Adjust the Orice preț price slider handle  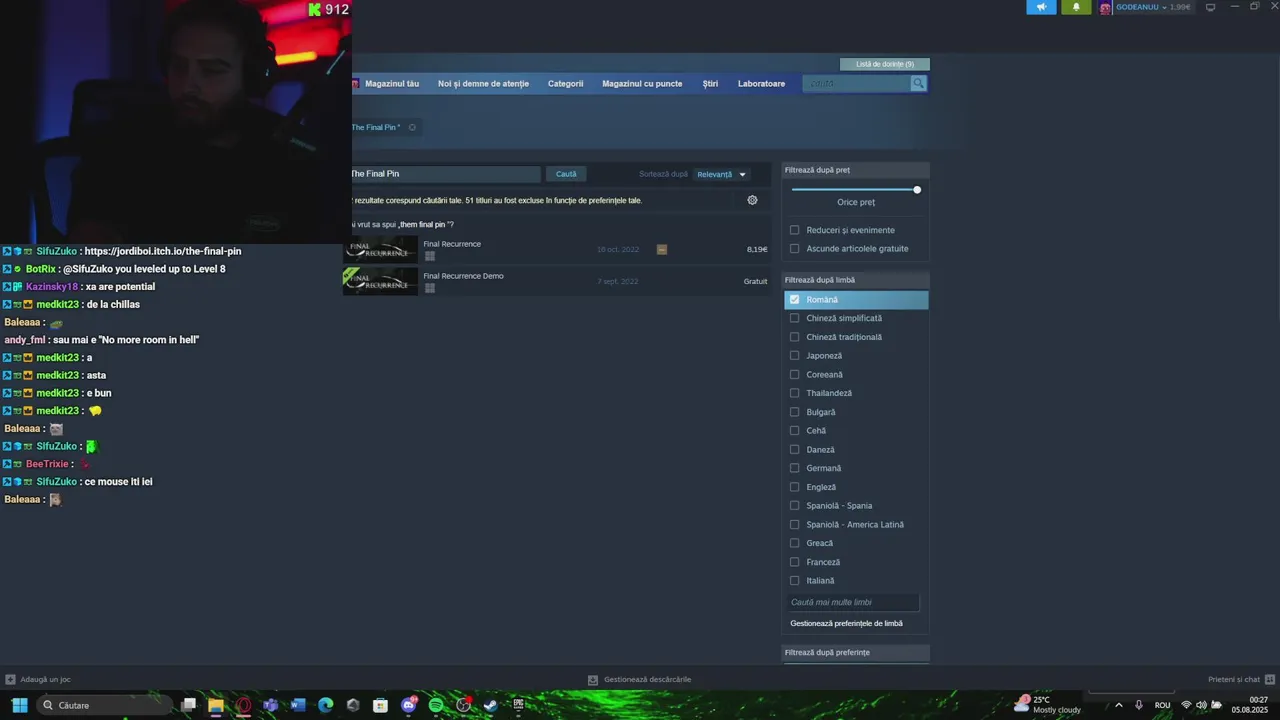point(917,190)
